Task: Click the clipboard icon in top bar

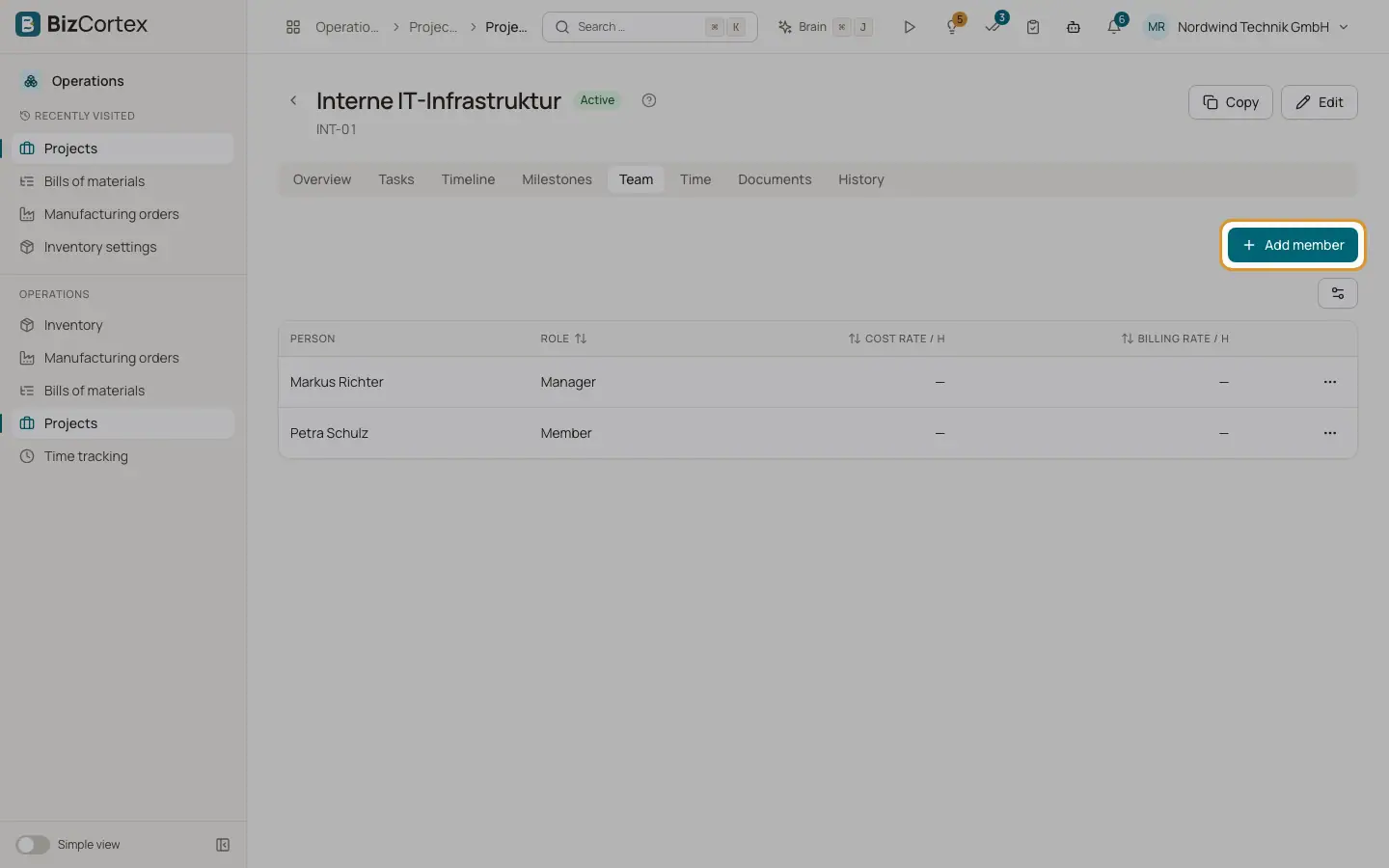Action: pyautogui.click(x=1033, y=27)
